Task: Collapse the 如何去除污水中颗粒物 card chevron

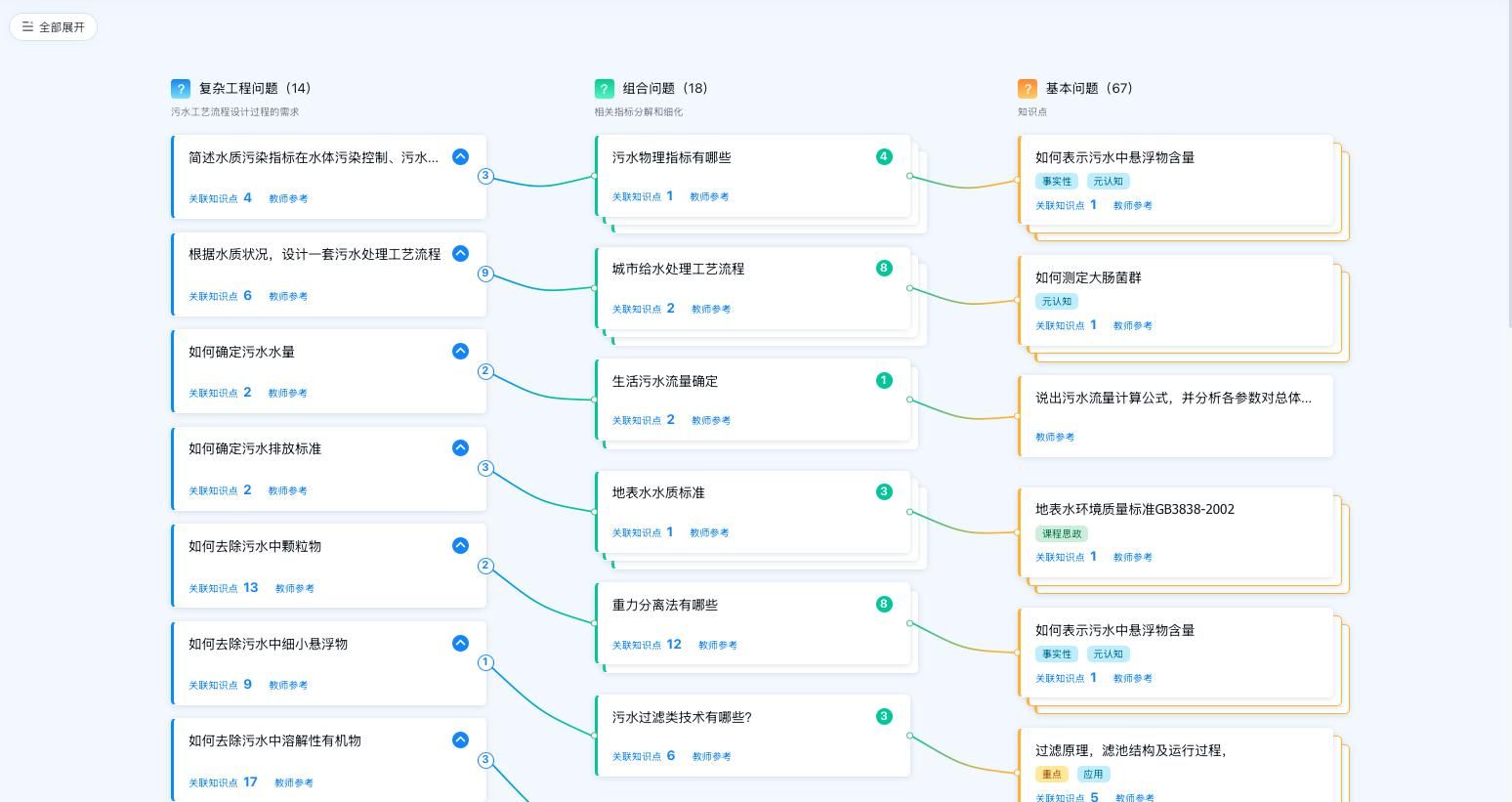Action: [x=460, y=546]
